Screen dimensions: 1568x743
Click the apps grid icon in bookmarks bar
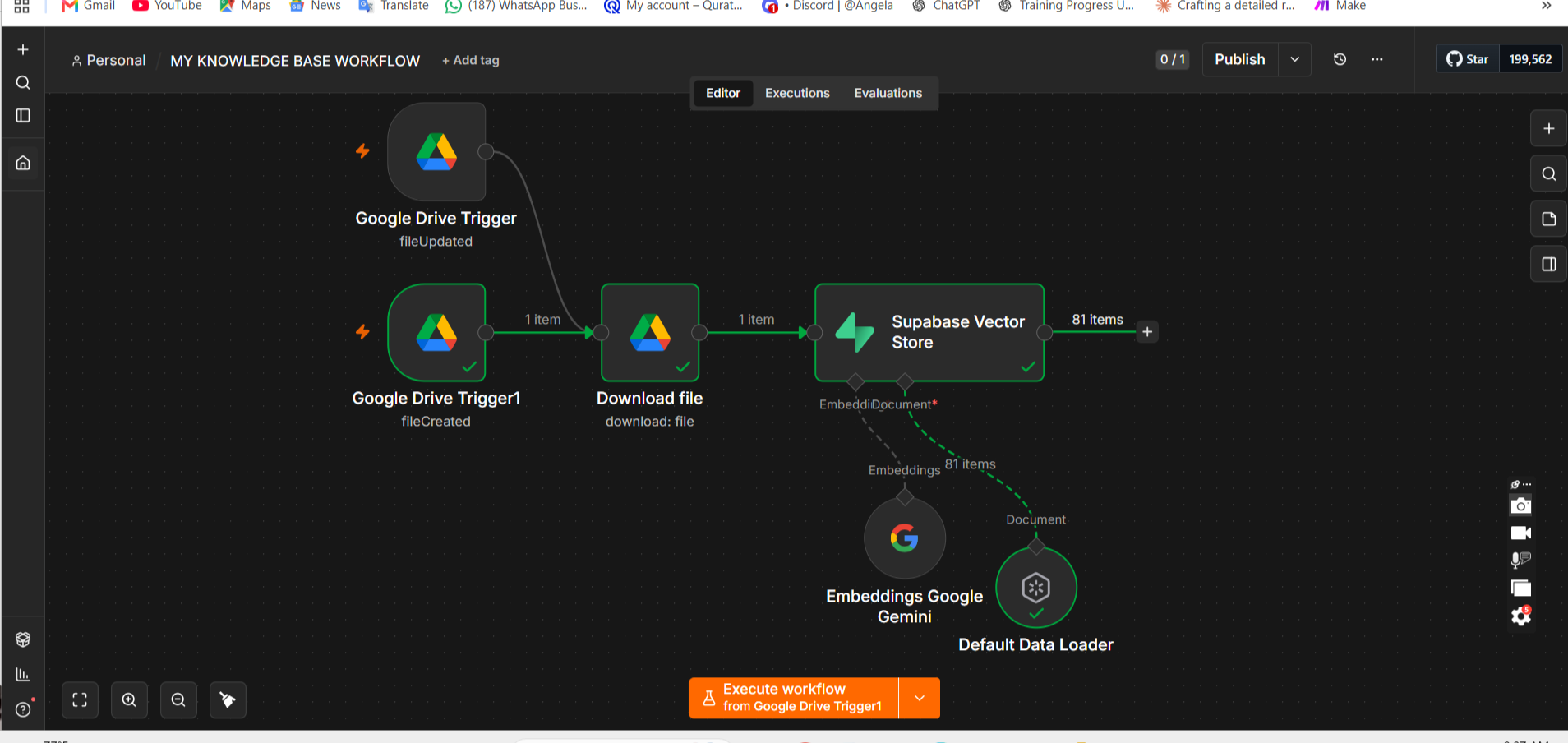click(x=22, y=6)
